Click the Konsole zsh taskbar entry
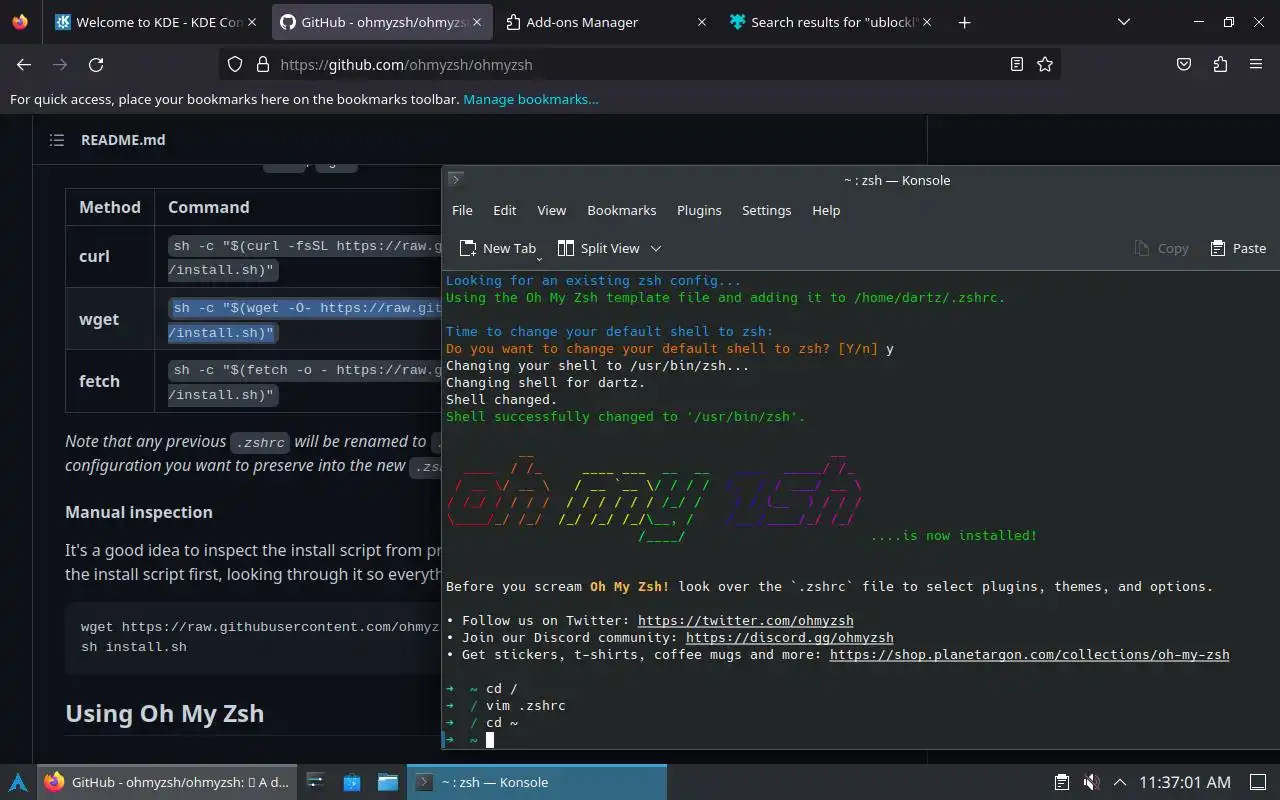The width and height of the screenshot is (1280, 800). click(537, 782)
